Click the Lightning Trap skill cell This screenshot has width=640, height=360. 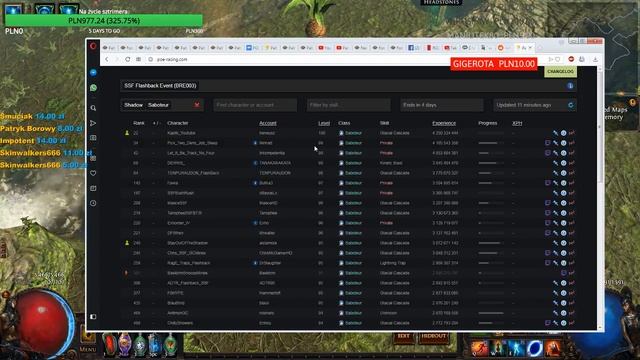392,263
